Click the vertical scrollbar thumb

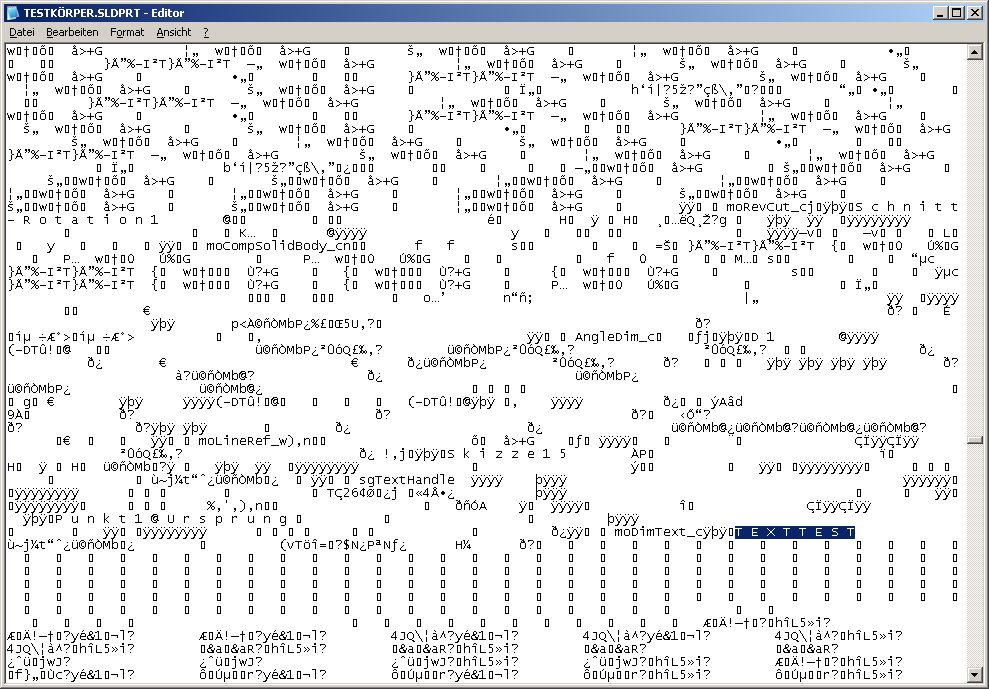point(974,440)
